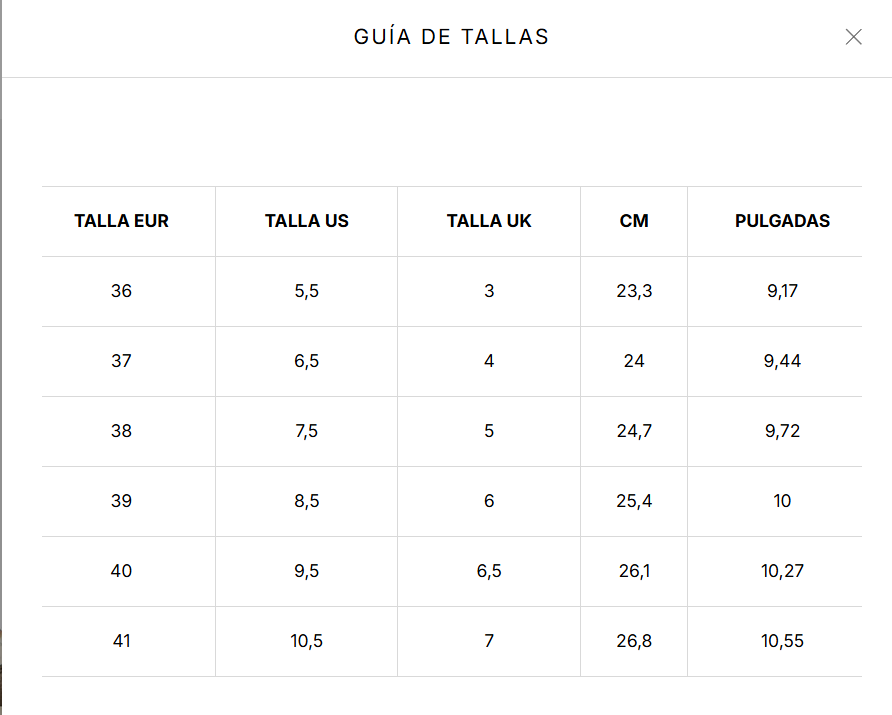
Task: Click EUR size 40 cell
Action: tap(121, 571)
